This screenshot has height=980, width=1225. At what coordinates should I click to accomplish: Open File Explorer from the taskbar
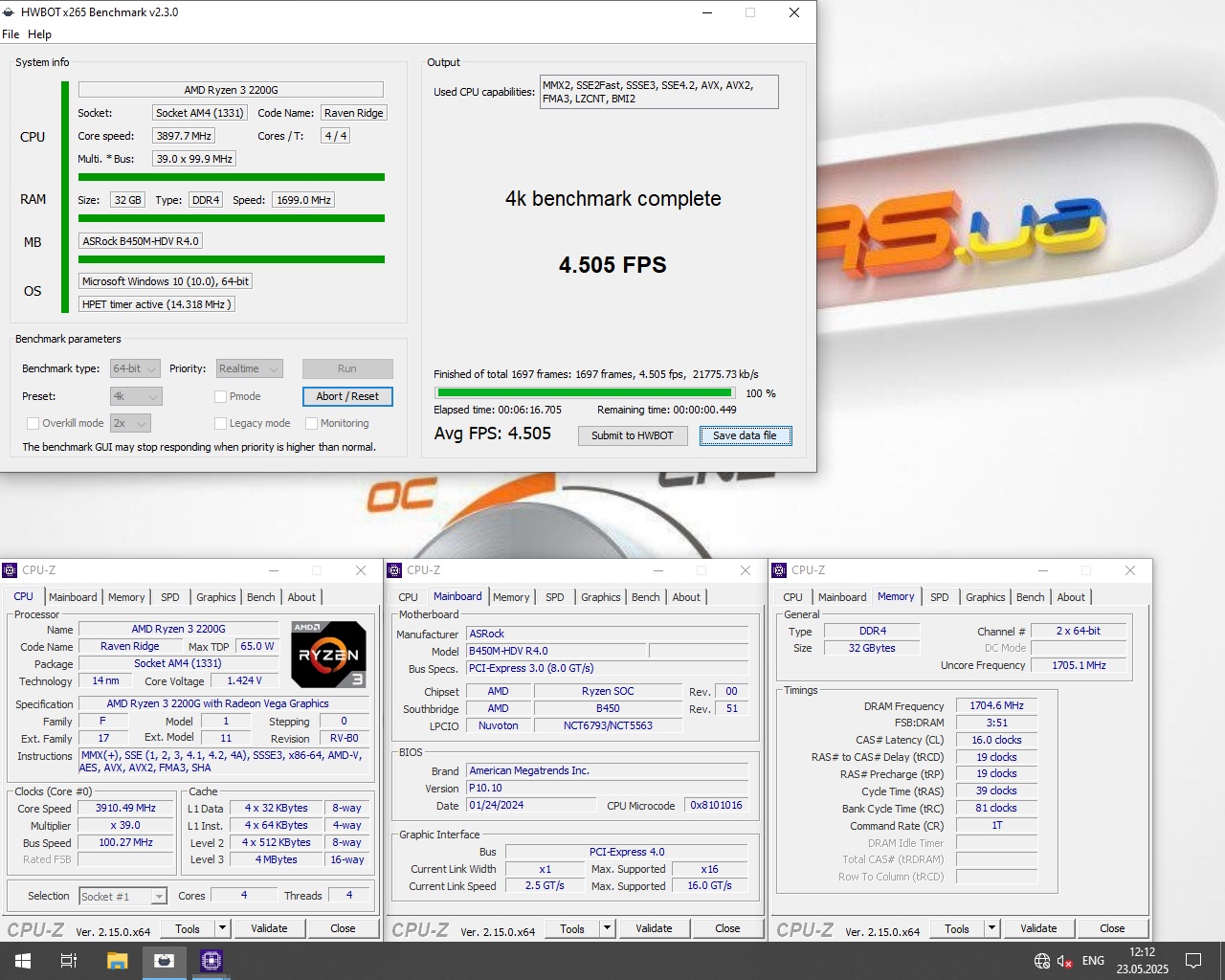point(117,961)
